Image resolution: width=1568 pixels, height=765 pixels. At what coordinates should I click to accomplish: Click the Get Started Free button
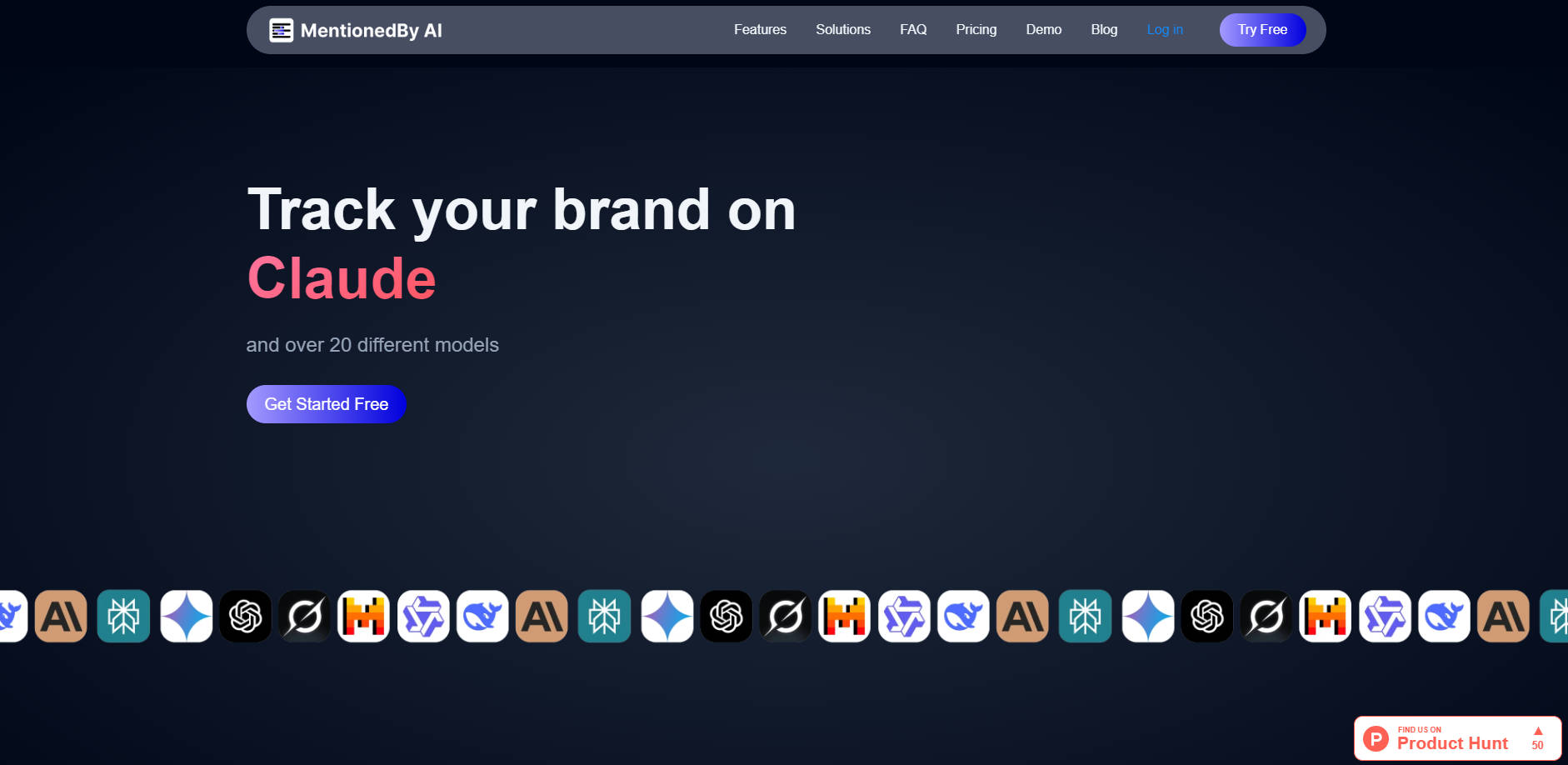tap(326, 404)
